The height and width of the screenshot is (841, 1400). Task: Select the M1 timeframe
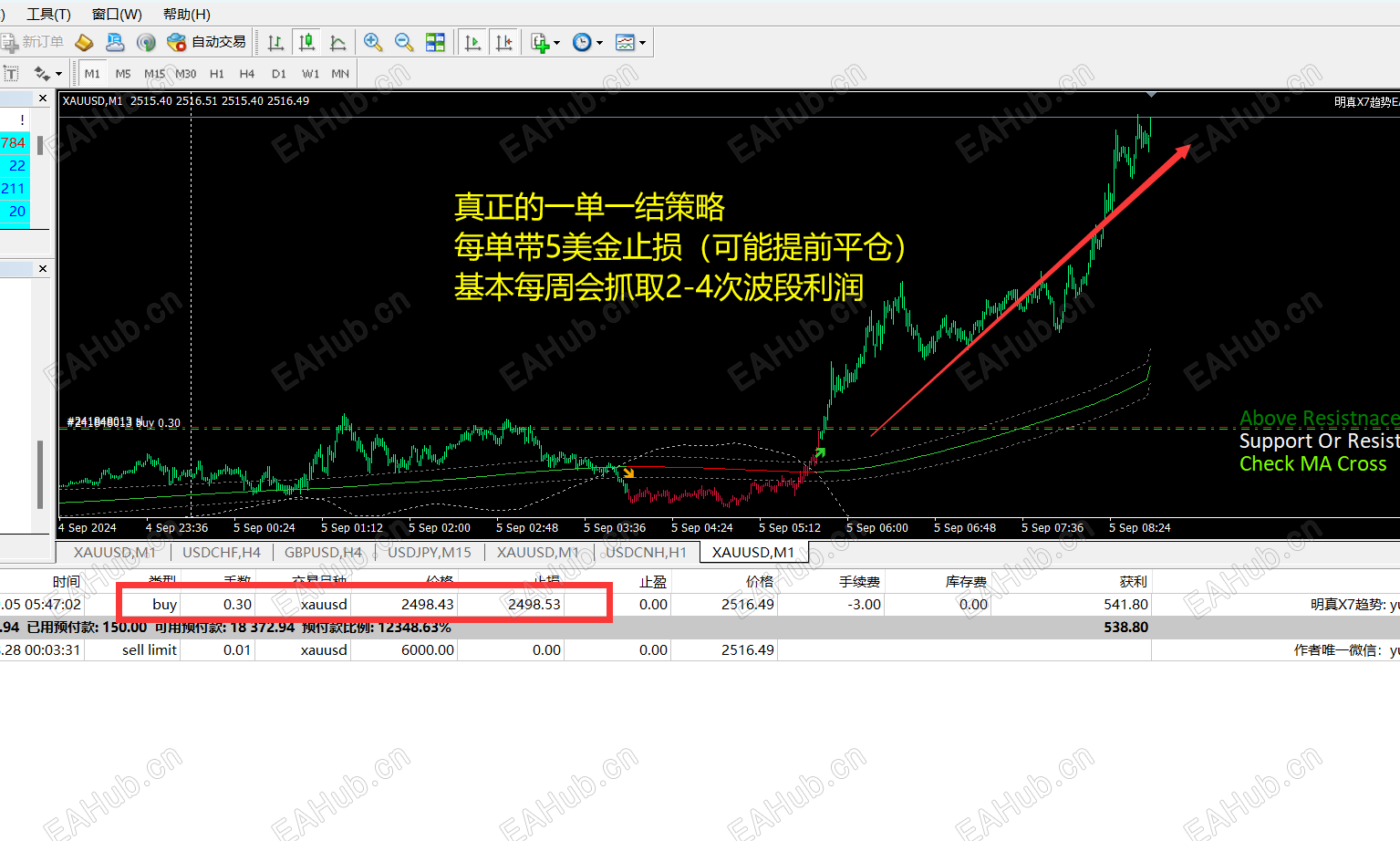click(92, 74)
